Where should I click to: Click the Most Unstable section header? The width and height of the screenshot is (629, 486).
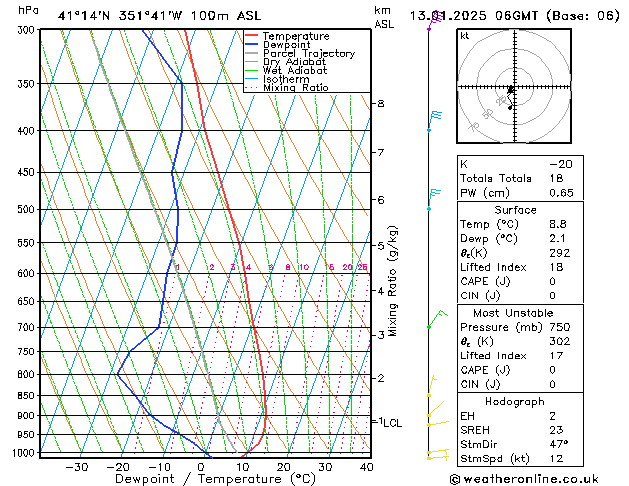coord(513,313)
